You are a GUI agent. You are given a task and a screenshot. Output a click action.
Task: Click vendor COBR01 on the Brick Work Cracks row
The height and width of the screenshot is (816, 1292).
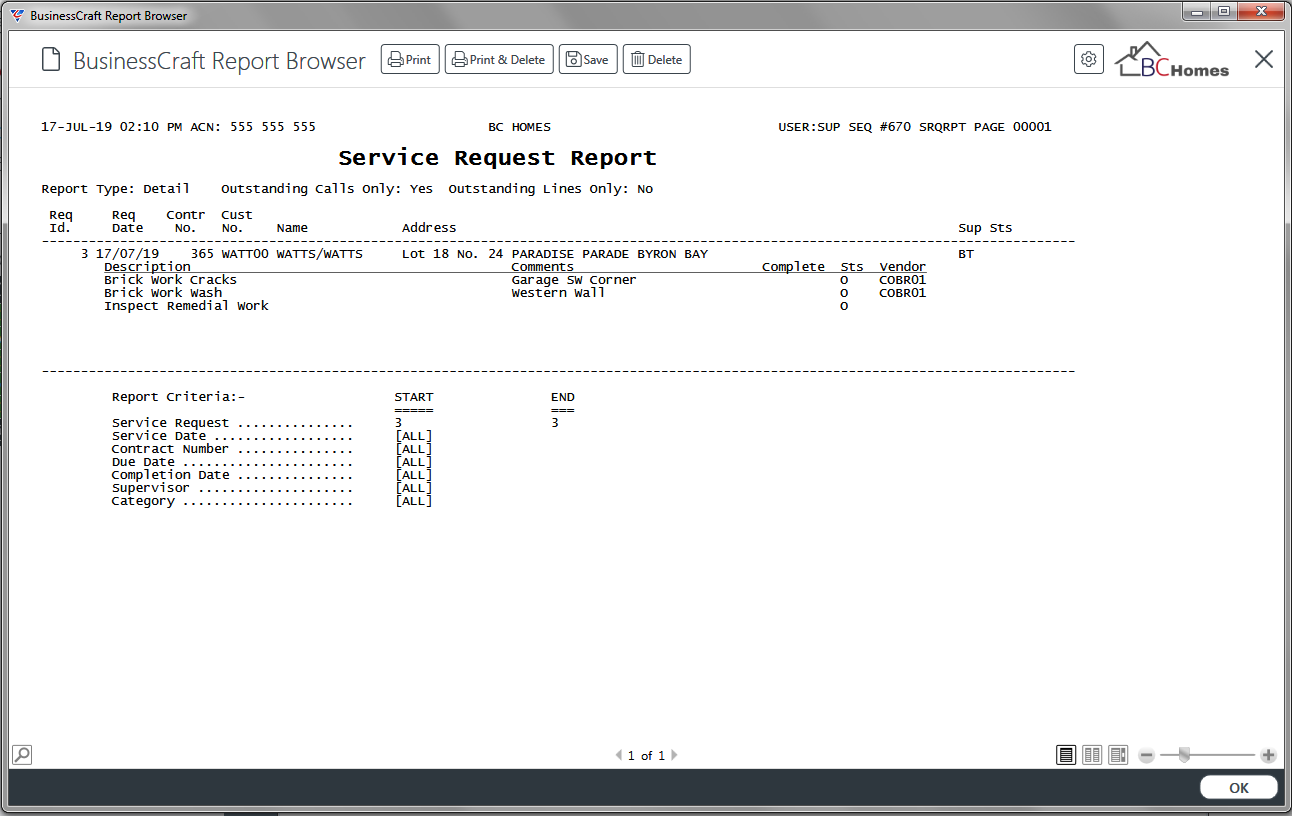tap(903, 280)
